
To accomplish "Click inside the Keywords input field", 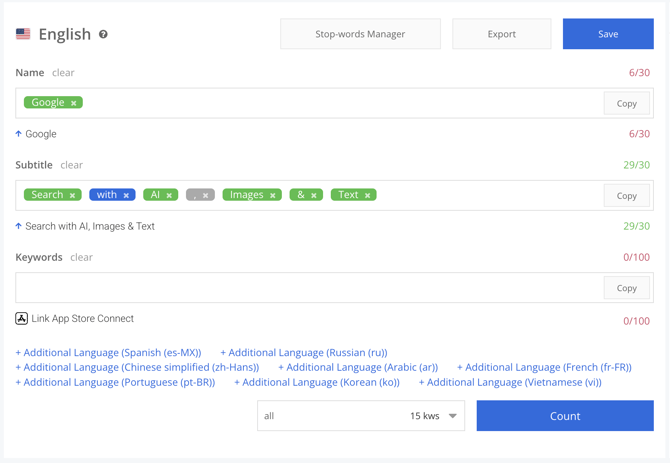I will pos(300,288).
